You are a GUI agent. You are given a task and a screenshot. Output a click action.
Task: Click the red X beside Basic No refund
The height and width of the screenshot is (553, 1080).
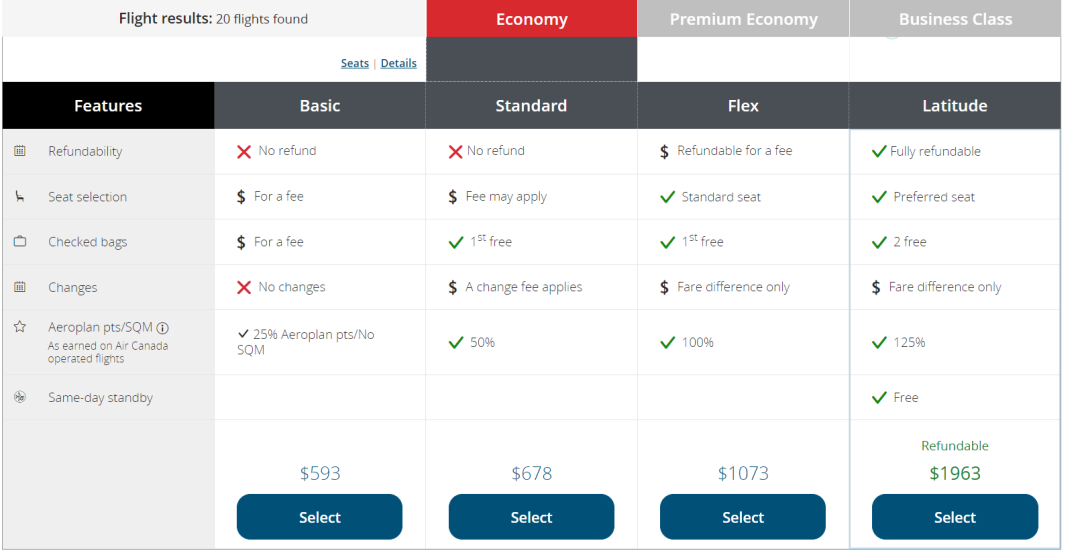[244, 152]
